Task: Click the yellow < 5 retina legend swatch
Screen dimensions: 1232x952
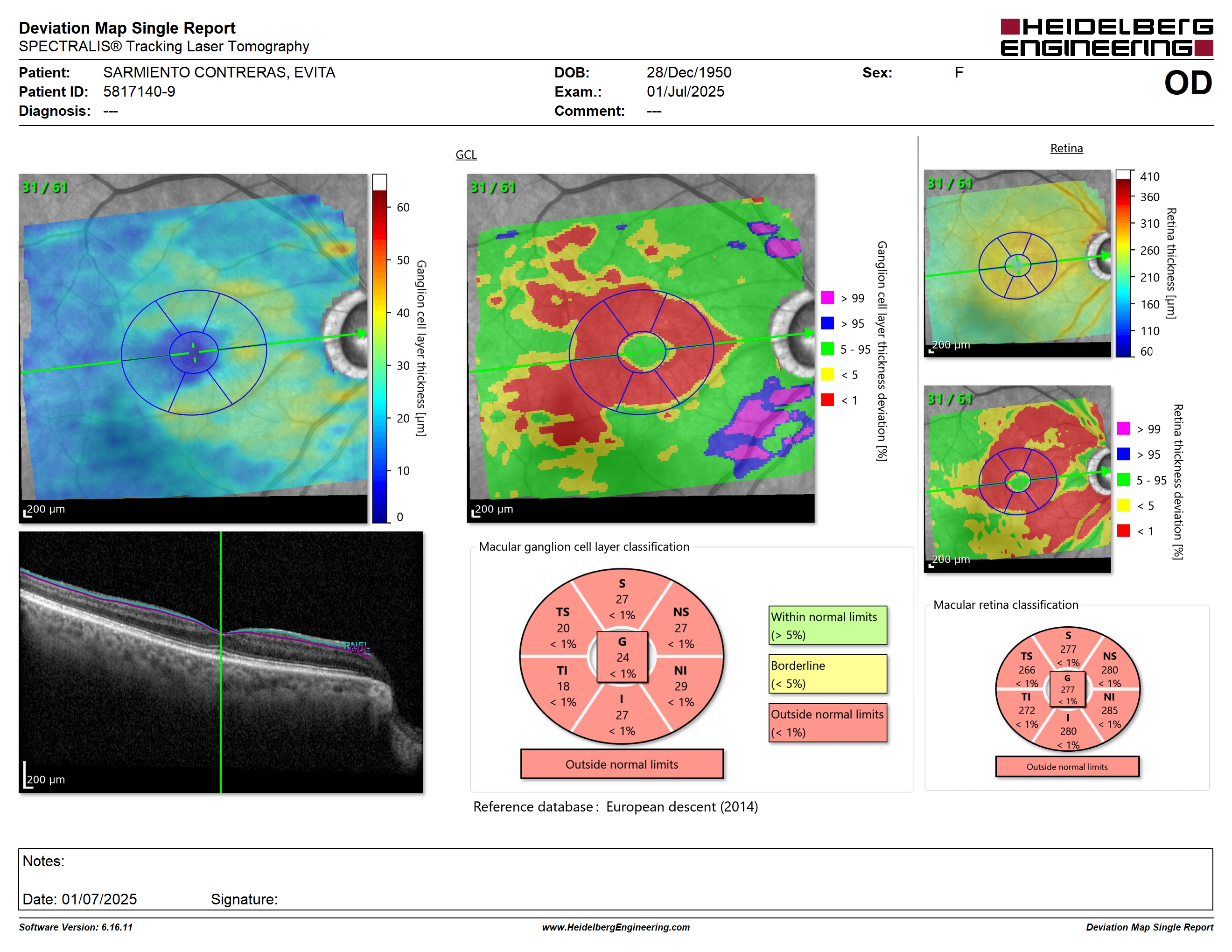Action: [1123, 505]
